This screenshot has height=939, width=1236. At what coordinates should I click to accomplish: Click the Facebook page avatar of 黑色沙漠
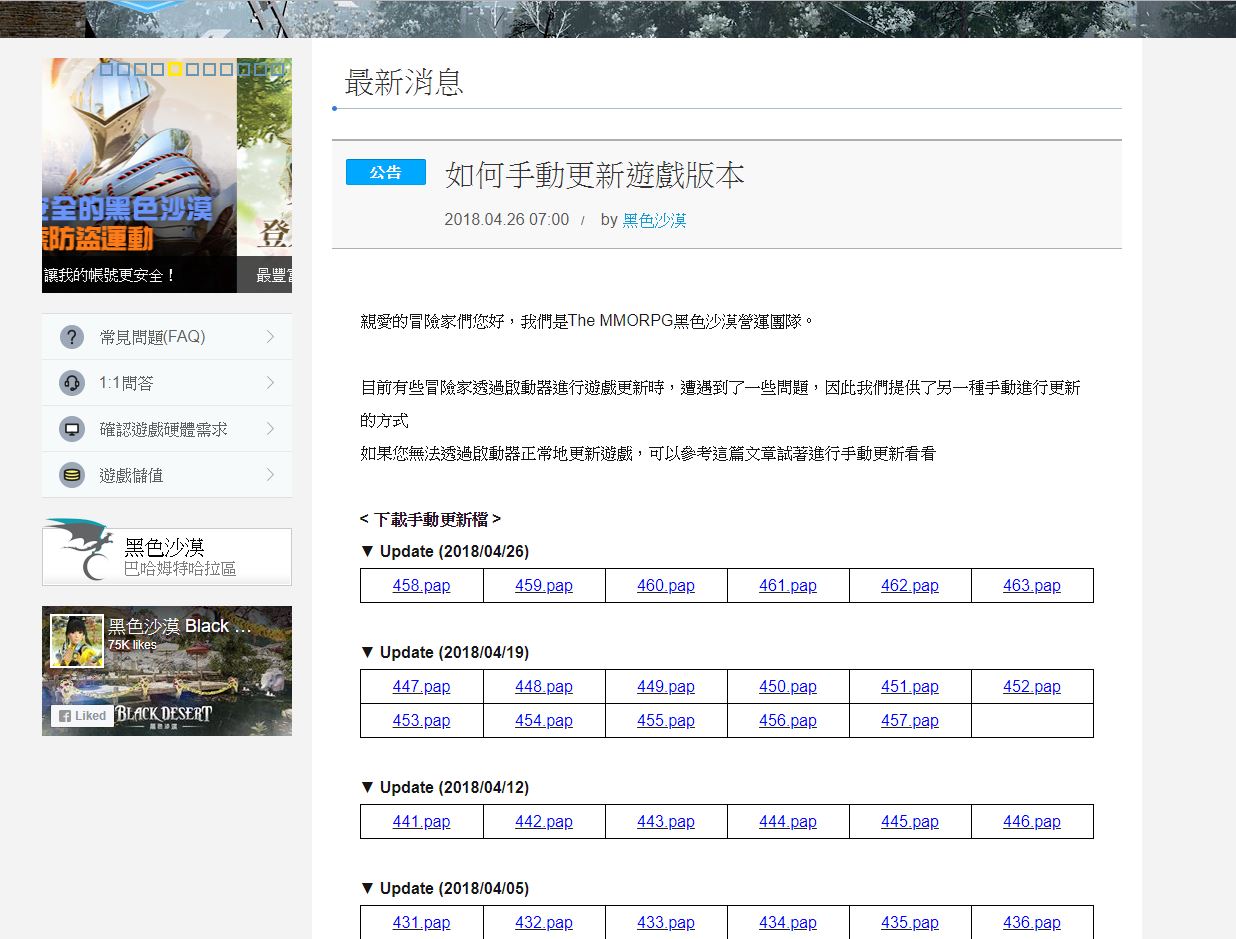pos(77,641)
